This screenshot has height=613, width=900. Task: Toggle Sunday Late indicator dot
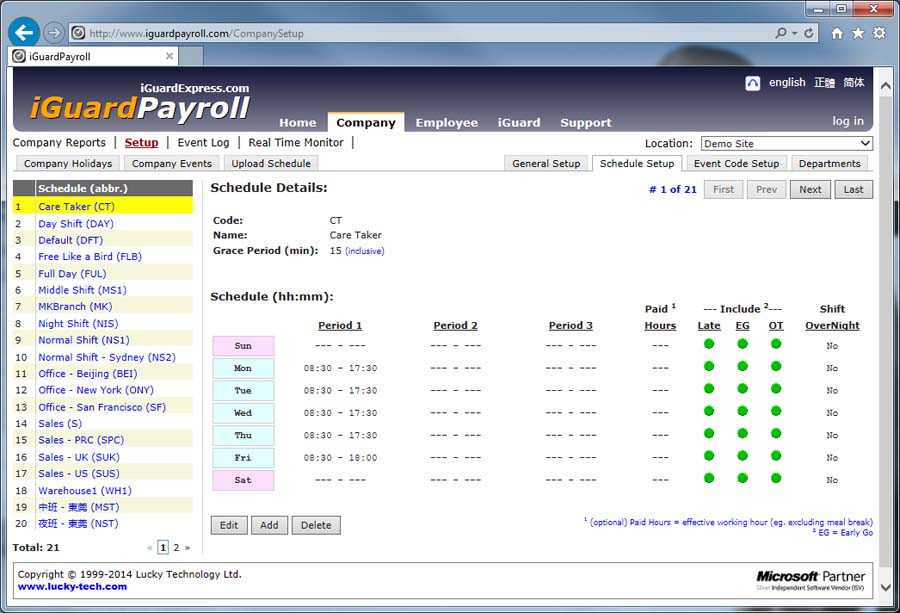[x=709, y=344]
